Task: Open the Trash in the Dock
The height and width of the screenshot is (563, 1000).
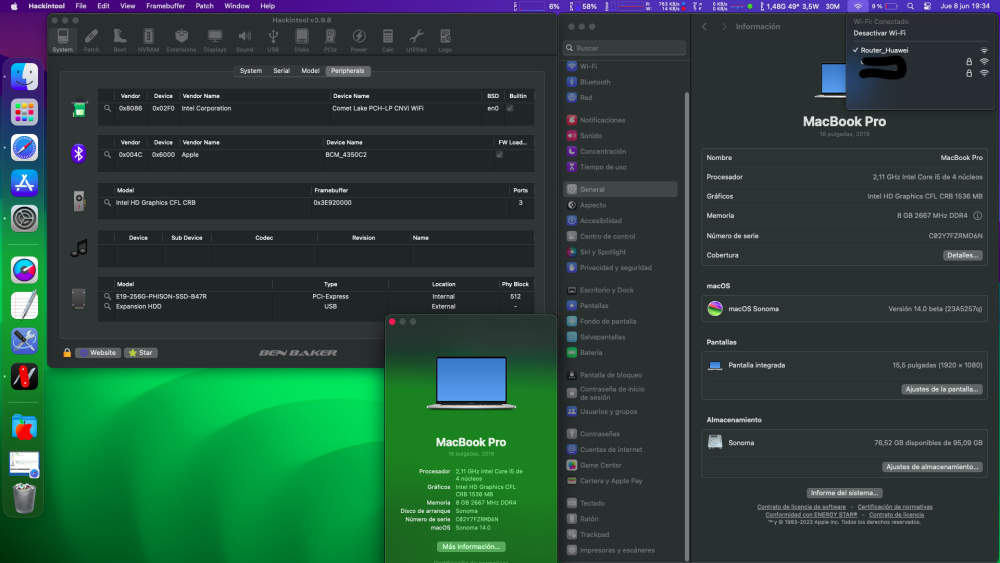Action: pos(24,498)
